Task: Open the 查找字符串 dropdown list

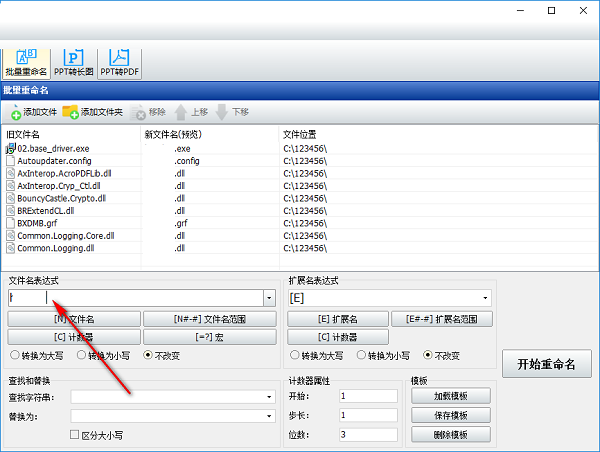Action: coord(269,397)
